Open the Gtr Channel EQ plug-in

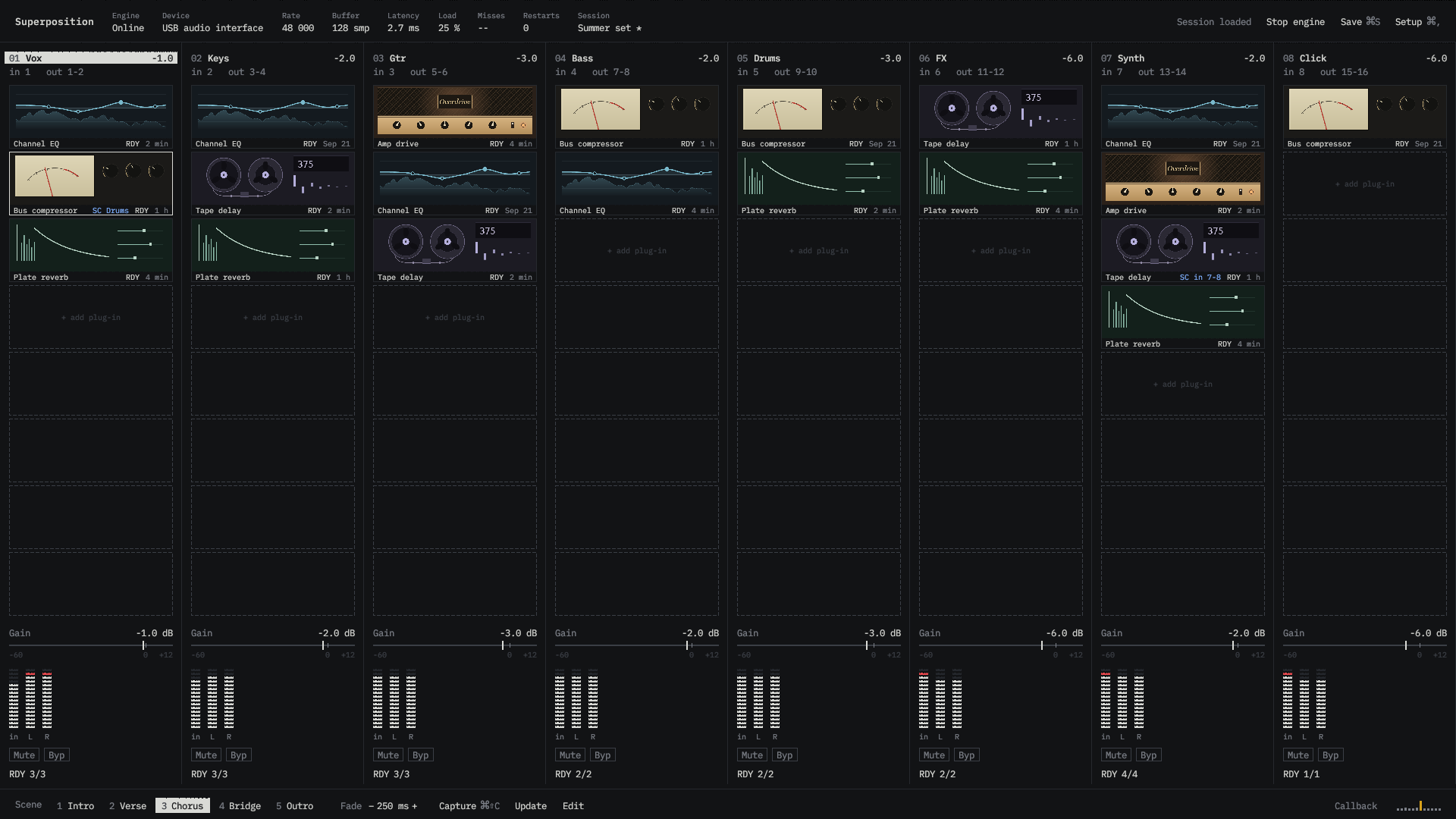(x=455, y=184)
